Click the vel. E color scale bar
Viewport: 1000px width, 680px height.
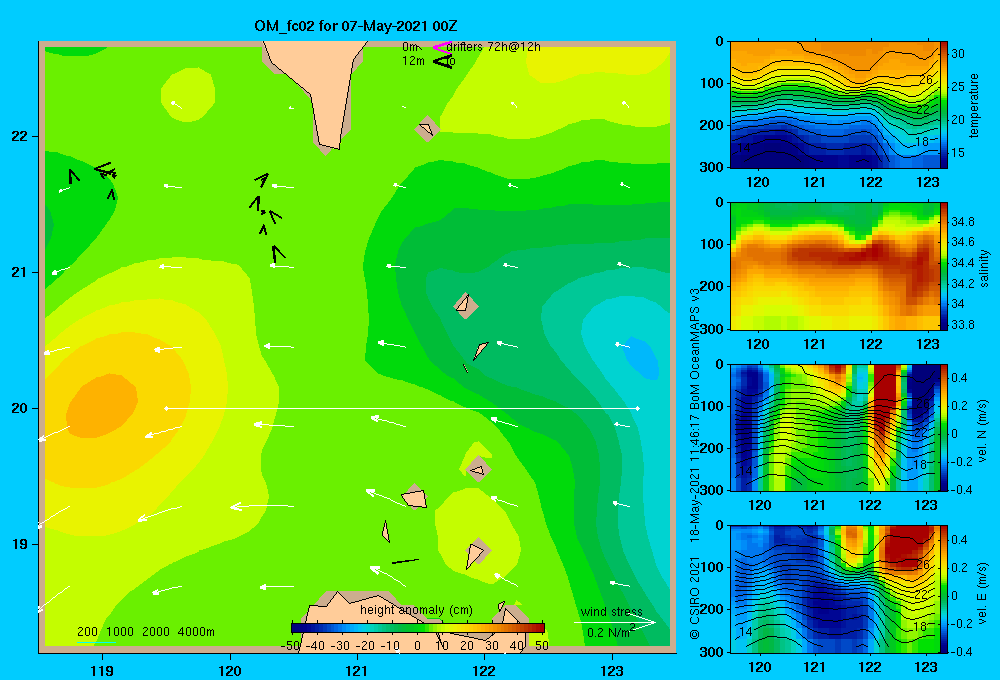(944, 589)
